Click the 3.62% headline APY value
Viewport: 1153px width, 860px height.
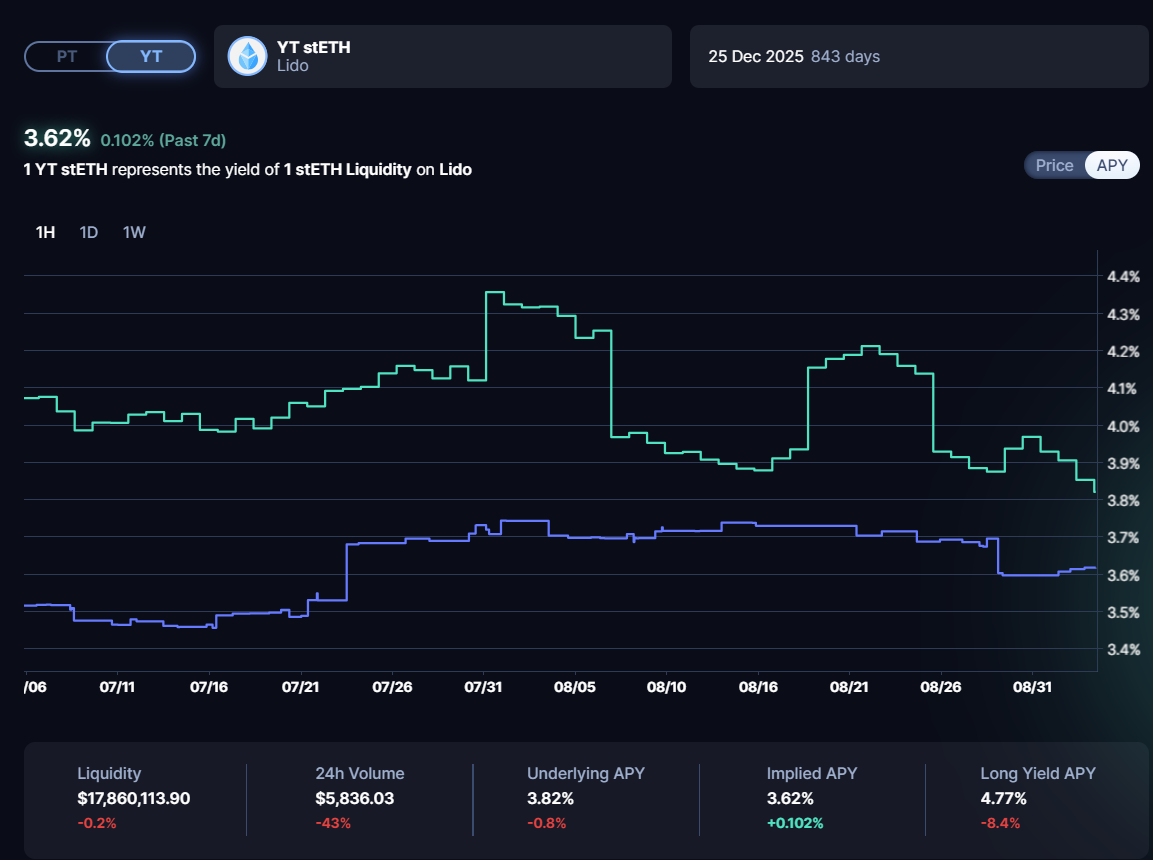[57, 139]
